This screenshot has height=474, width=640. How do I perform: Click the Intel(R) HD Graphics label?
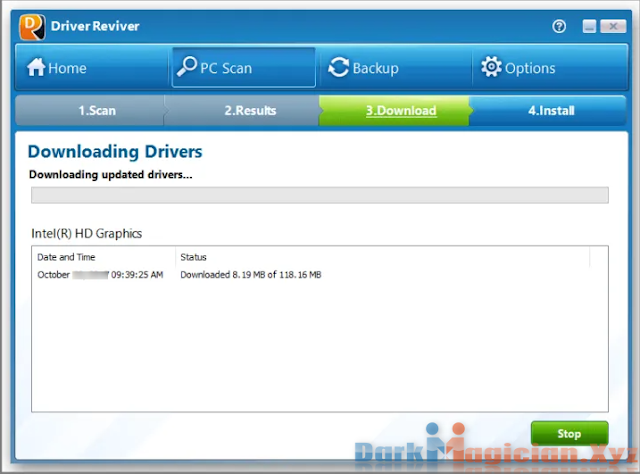87,234
